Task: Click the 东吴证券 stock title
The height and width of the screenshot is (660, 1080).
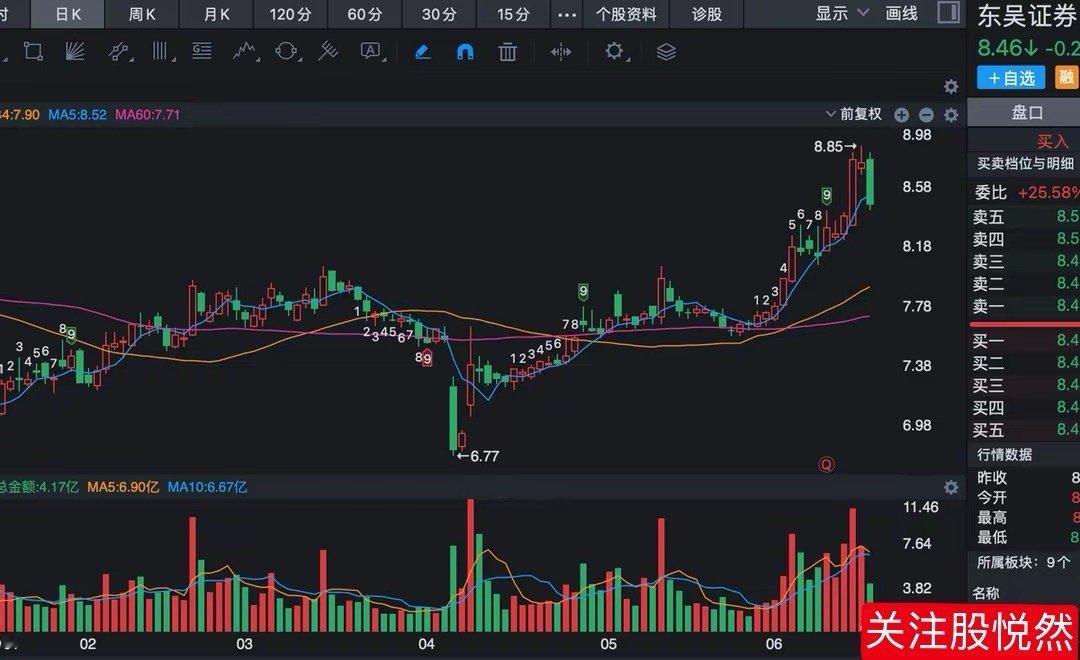Action: point(1028,17)
